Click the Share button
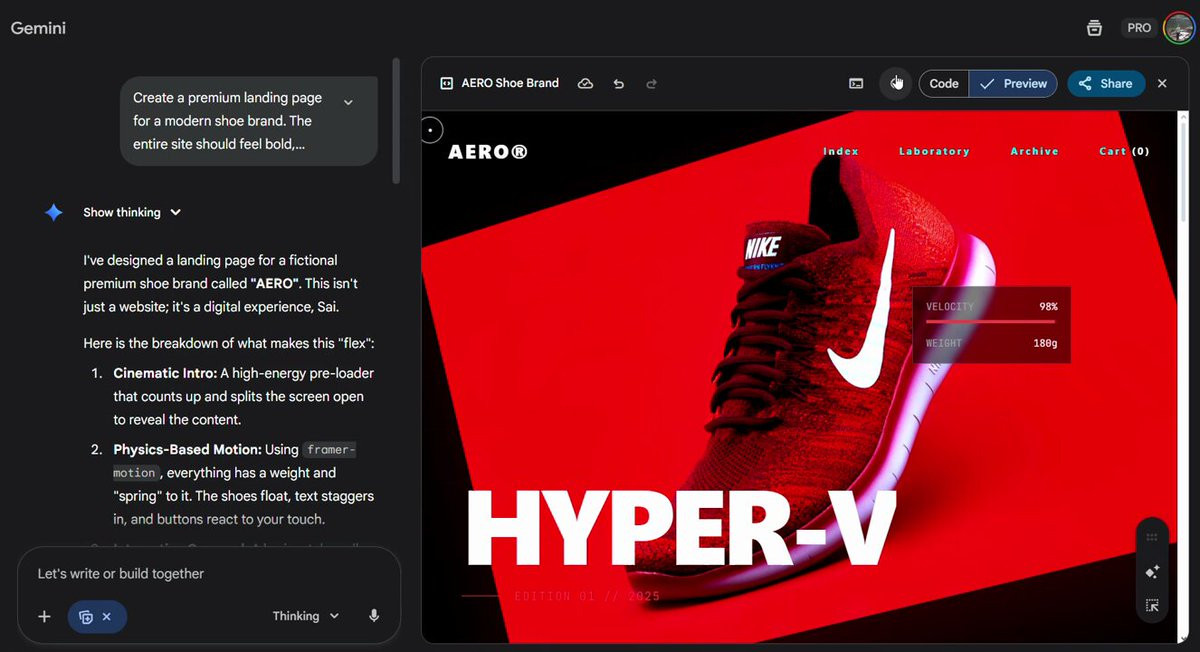This screenshot has width=1200, height=652. point(1106,84)
